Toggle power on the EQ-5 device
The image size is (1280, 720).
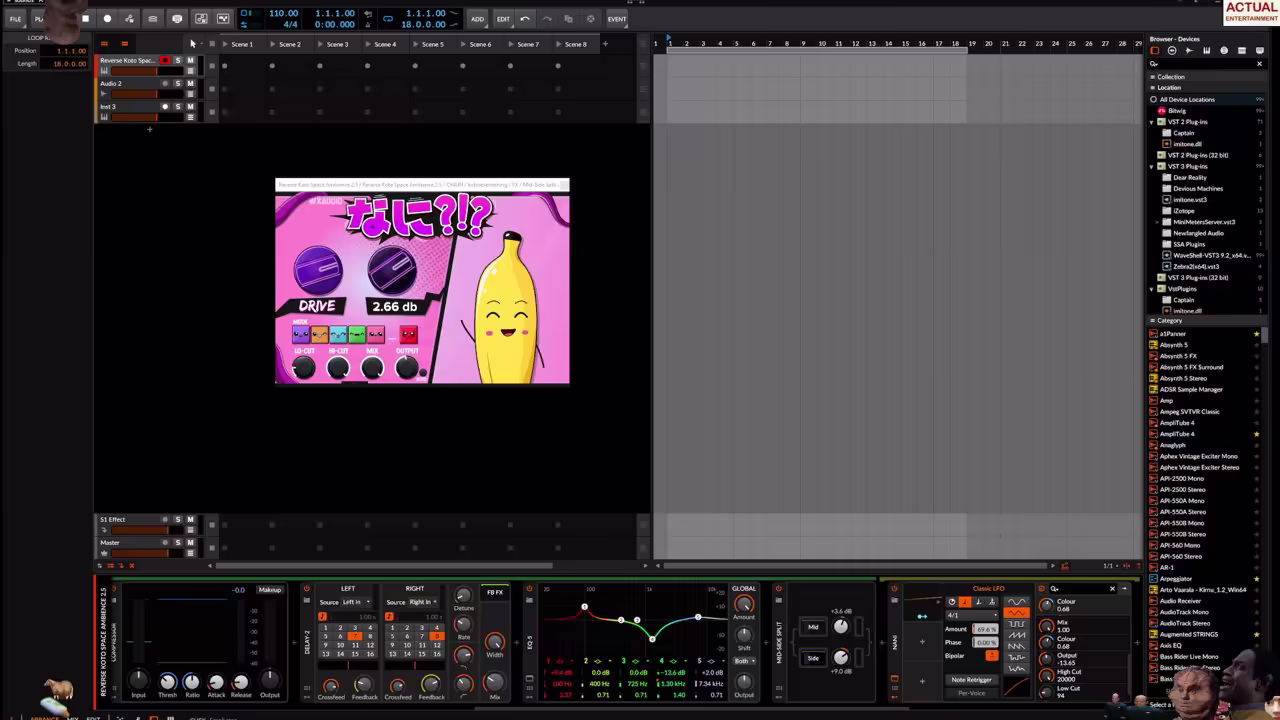529,589
